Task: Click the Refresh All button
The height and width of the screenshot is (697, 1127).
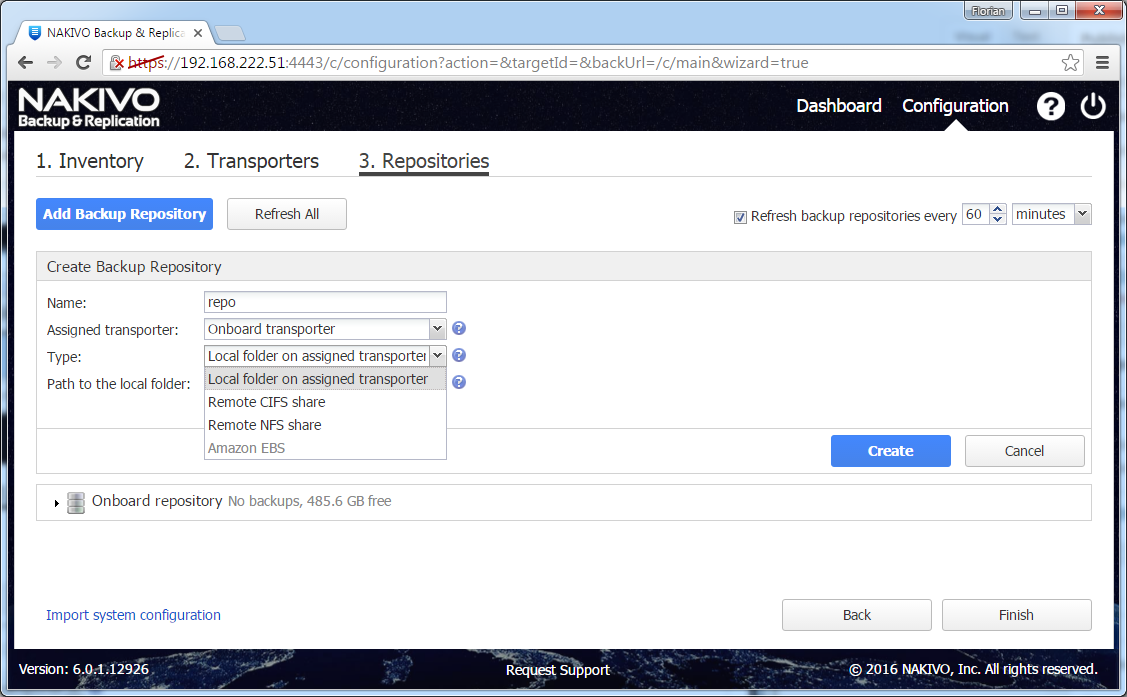Action: (x=287, y=214)
